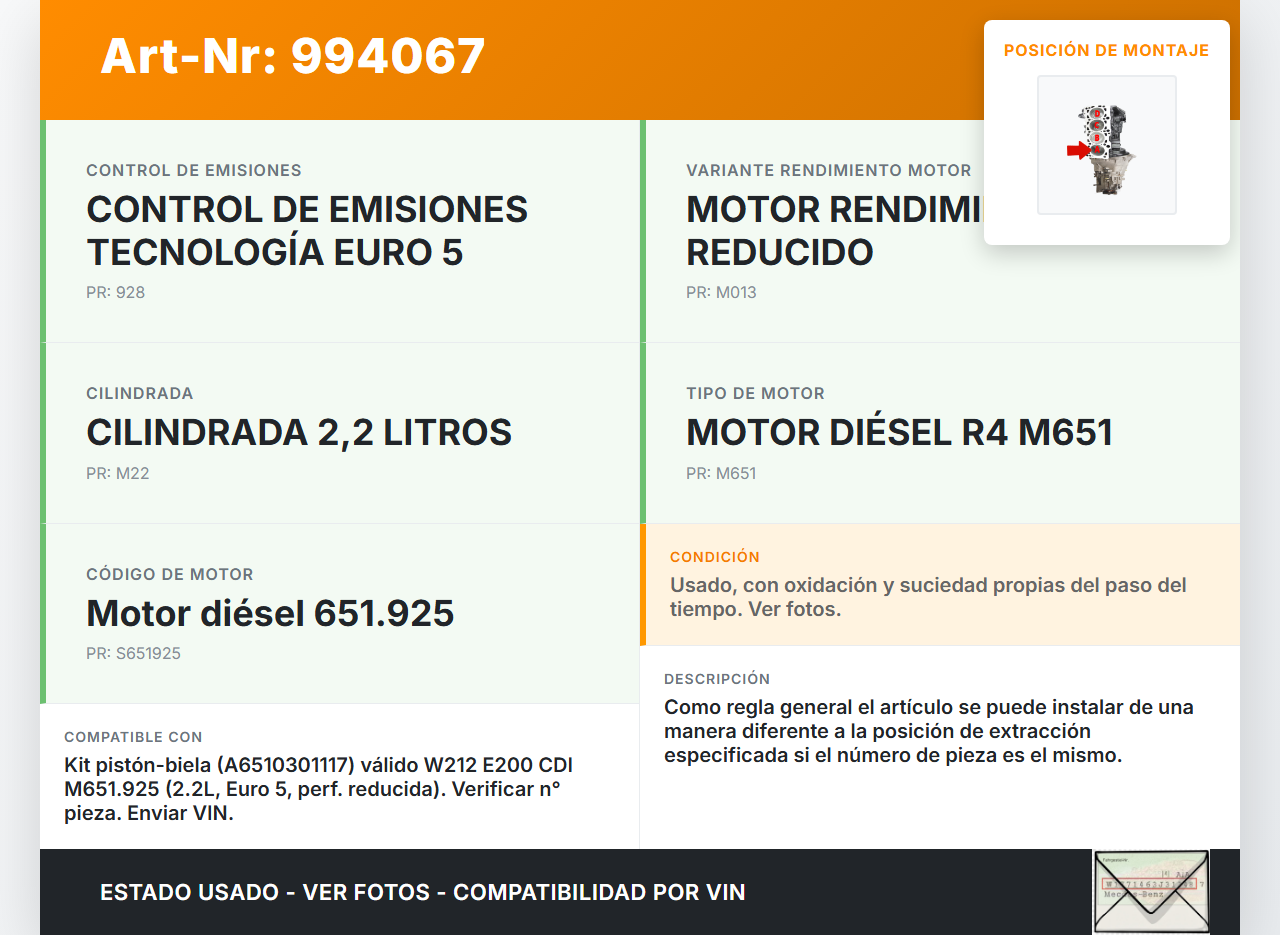Click the PR: S651925 code
The image size is (1280, 935).
click(x=133, y=654)
